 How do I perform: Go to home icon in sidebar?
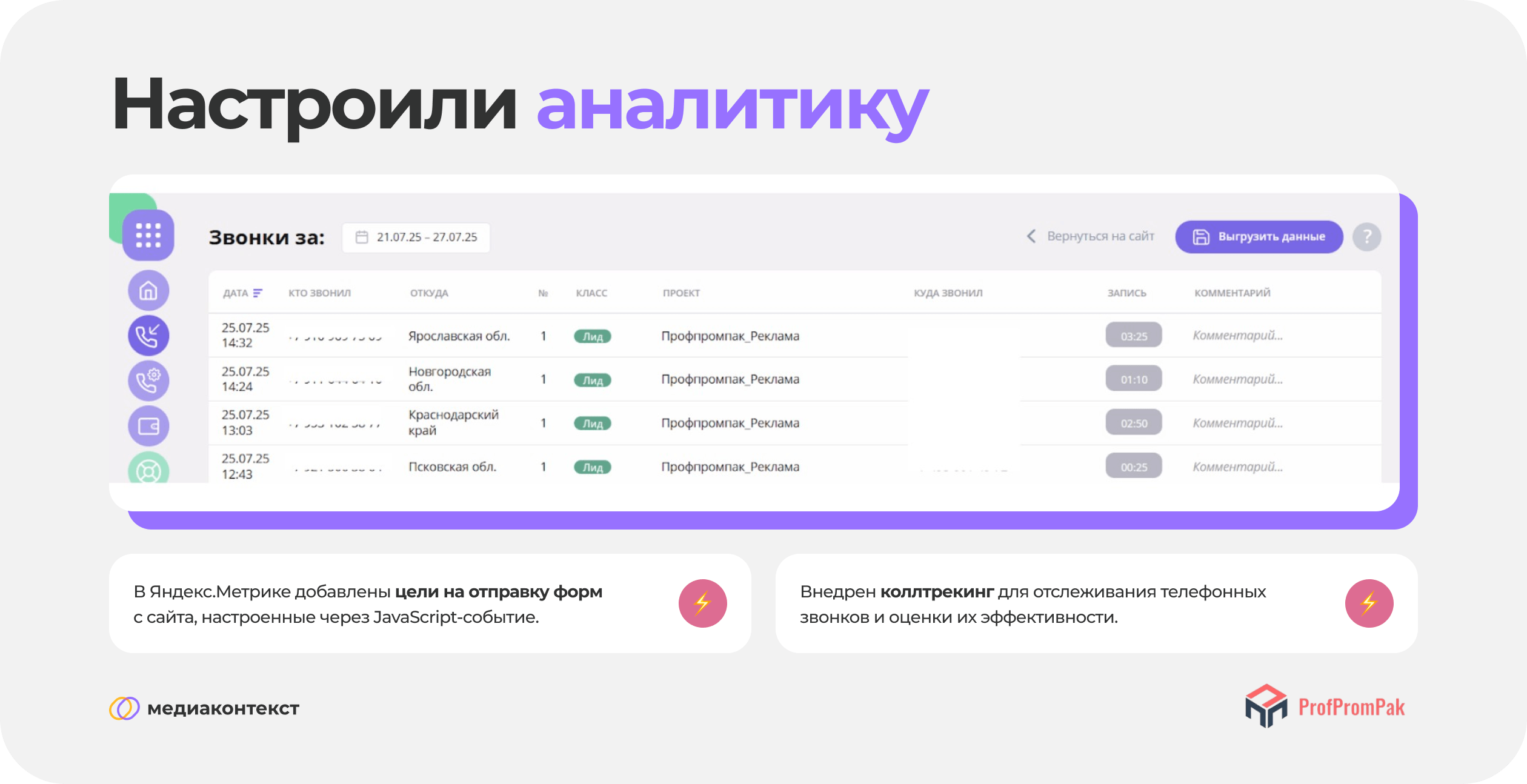[x=148, y=291]
